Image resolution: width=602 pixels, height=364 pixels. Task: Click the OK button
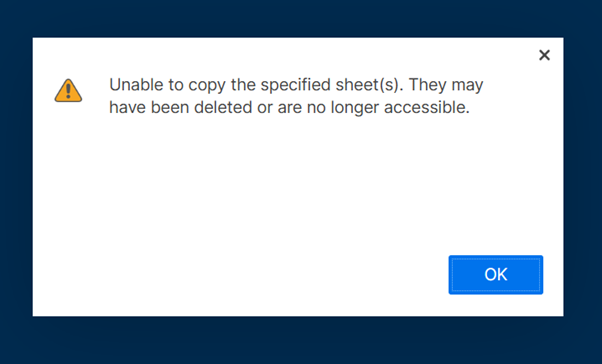point(496,275)
